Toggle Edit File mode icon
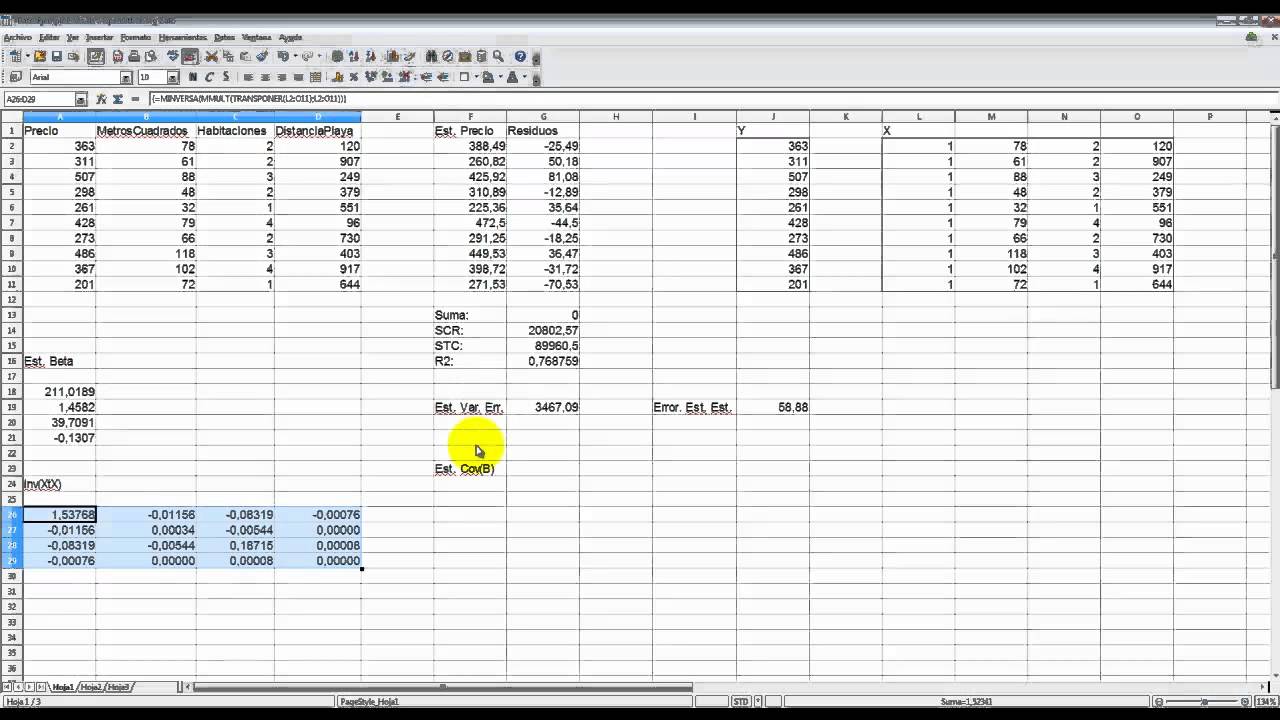1280x720 pixels. 96,57
